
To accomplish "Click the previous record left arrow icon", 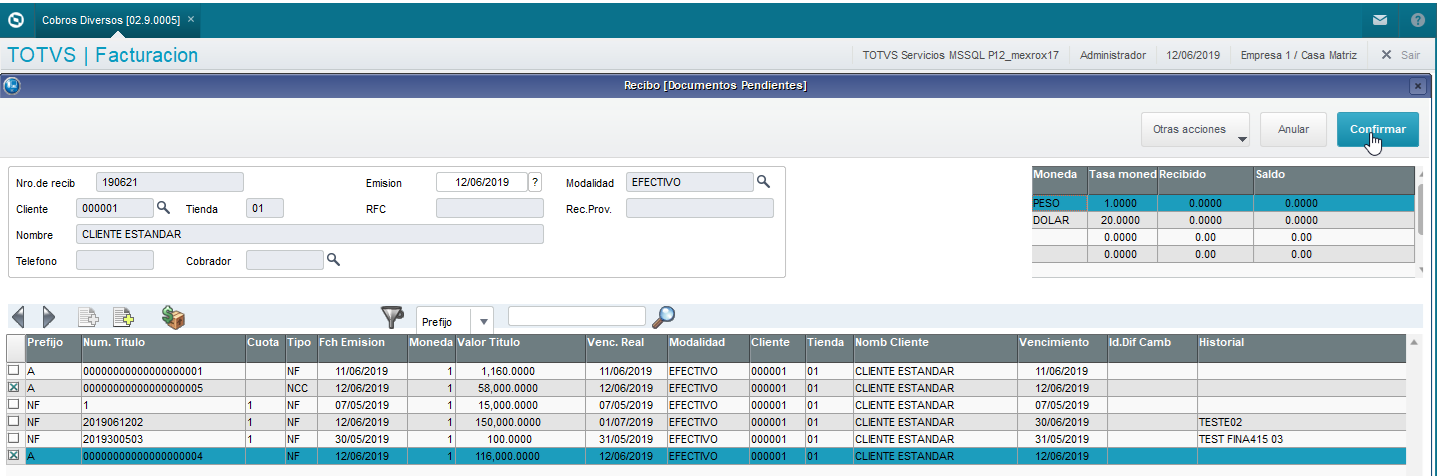I will click(18, 318).
